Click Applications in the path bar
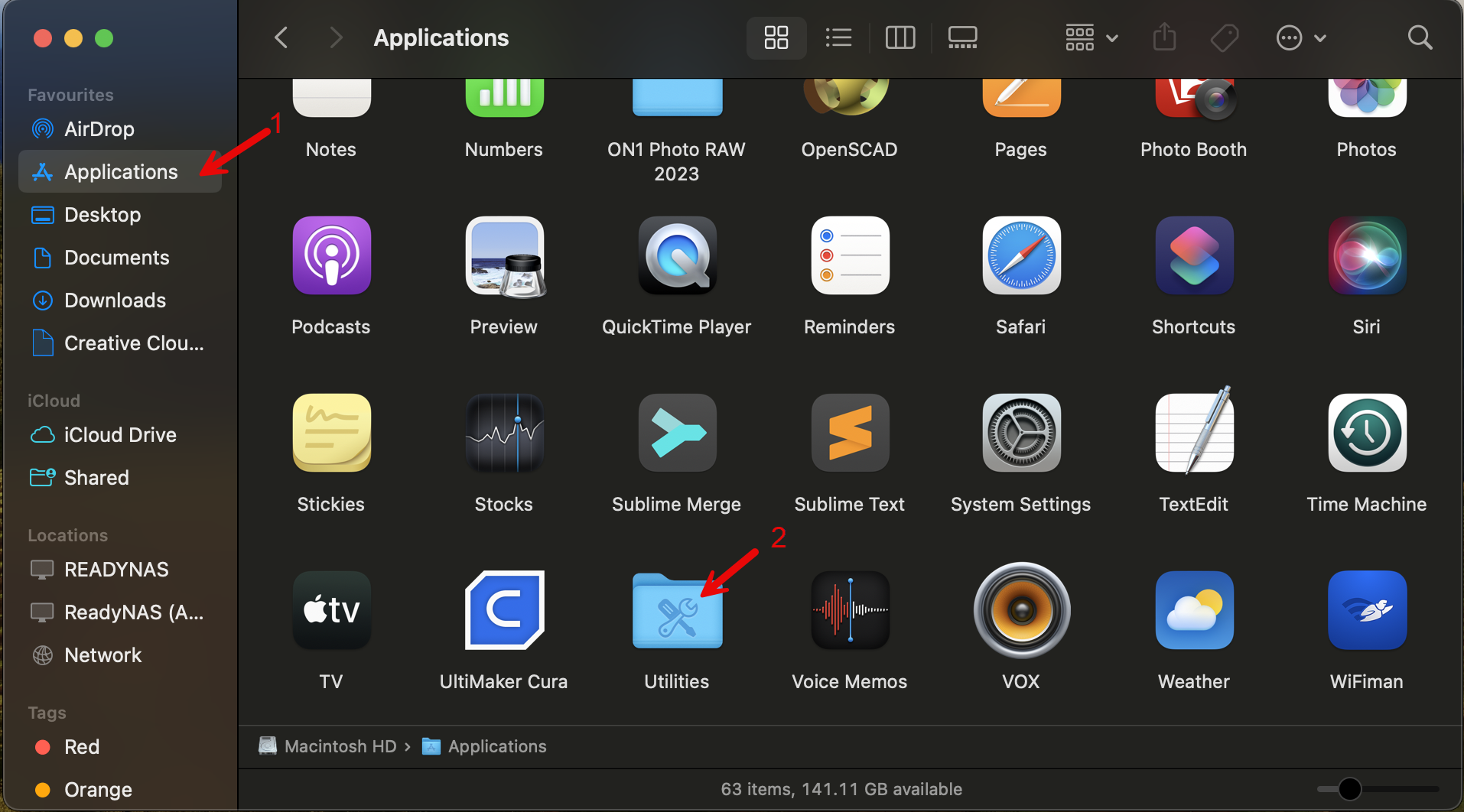The width and height of the screenshot is (1464, 812). tap(484, 746)
